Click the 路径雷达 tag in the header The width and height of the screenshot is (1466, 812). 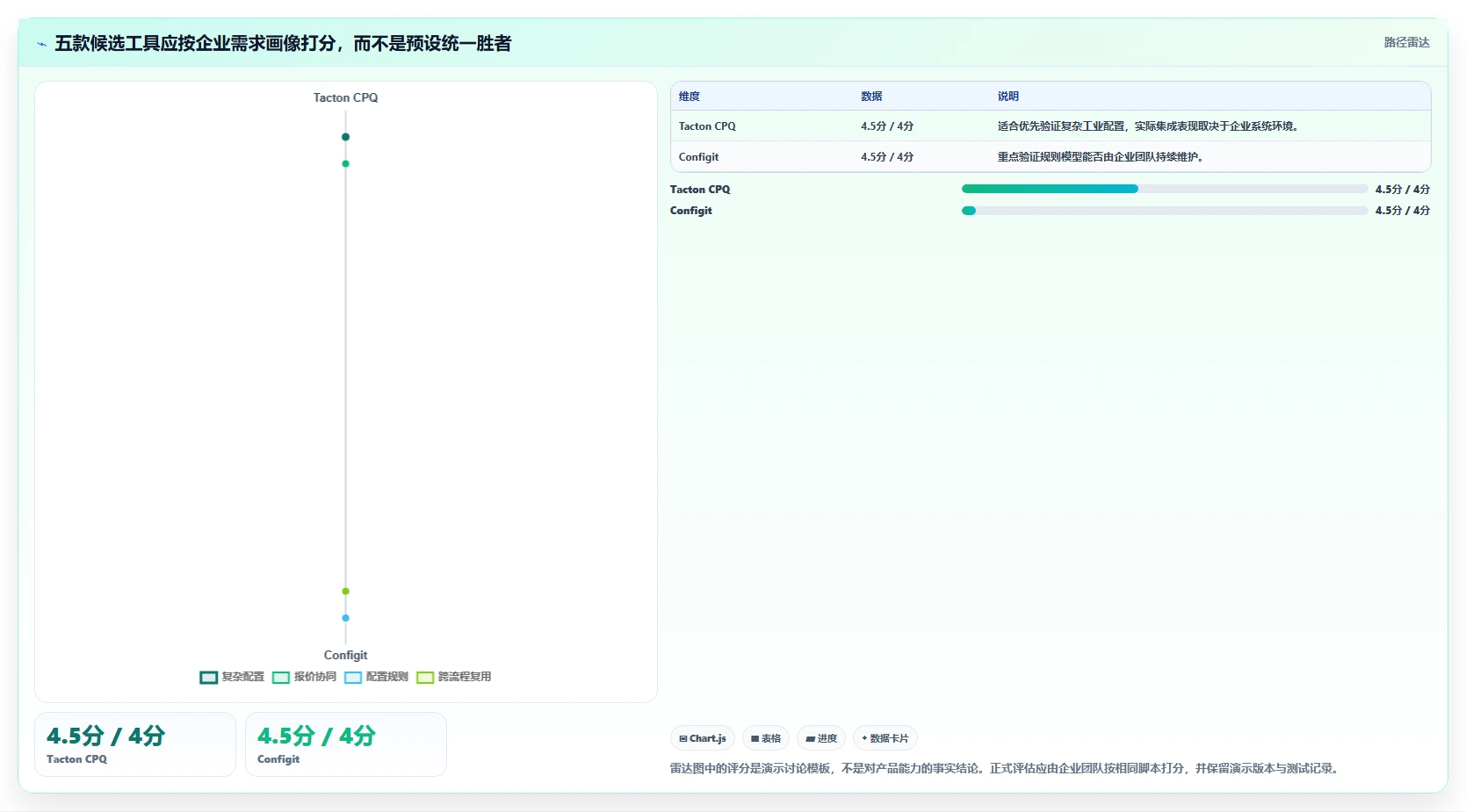click(x=1406, y=42)
